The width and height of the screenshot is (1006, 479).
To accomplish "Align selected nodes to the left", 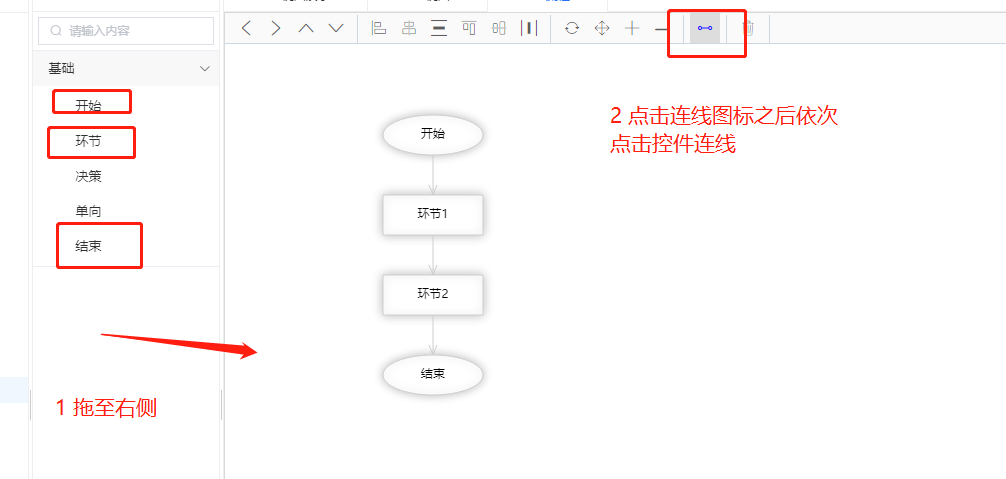I will coord(379,28).
